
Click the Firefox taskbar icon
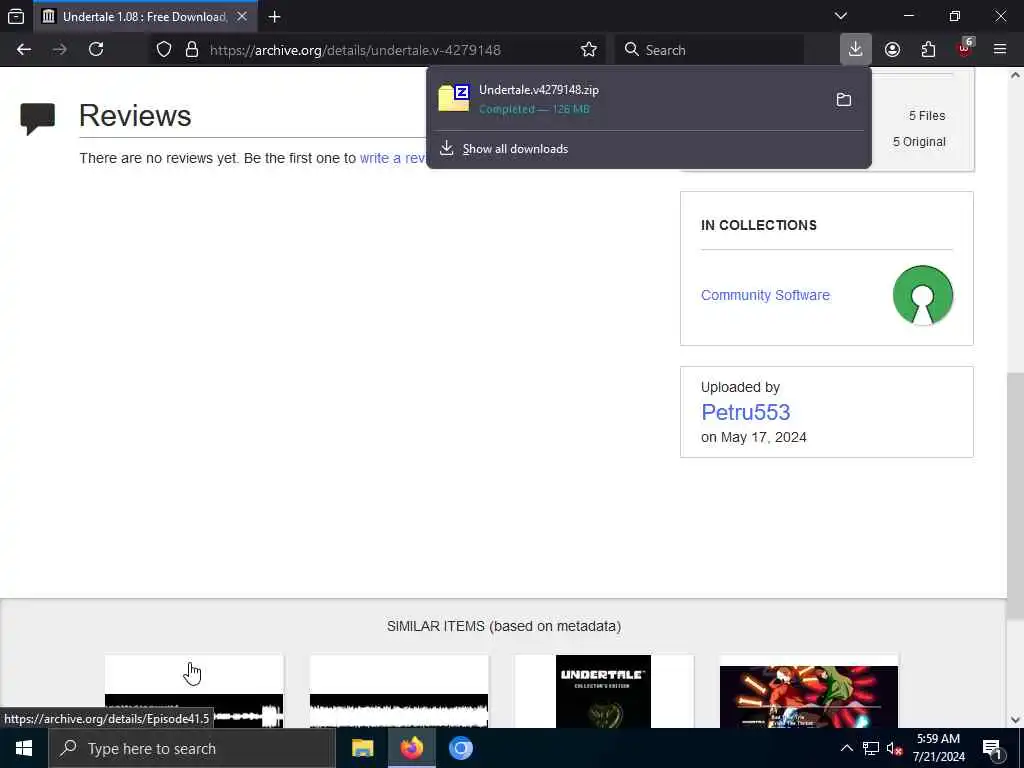click(411, 748)
